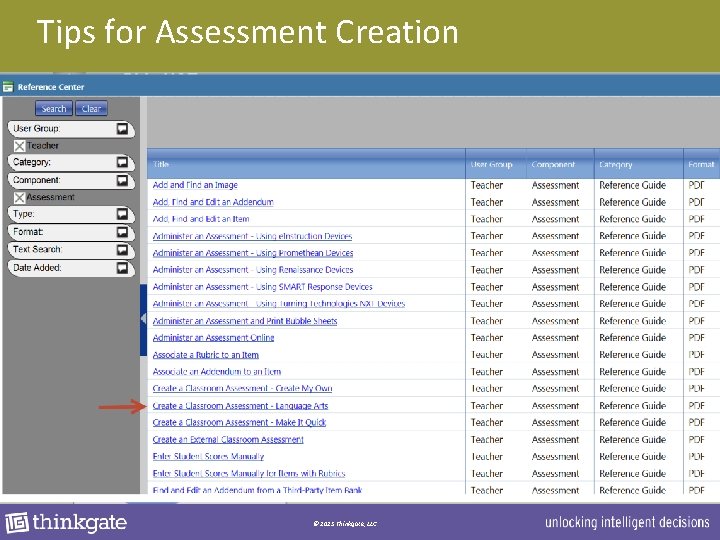This screenshot has height=540, width=720.
Task: Collapse the filter sidebar arrow handle
Action: point(143,318)
